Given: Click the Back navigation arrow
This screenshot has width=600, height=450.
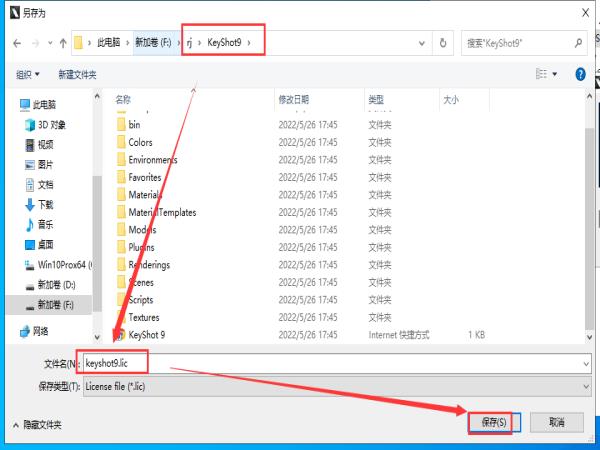Looking at the screenshot, I should (17, 44).
